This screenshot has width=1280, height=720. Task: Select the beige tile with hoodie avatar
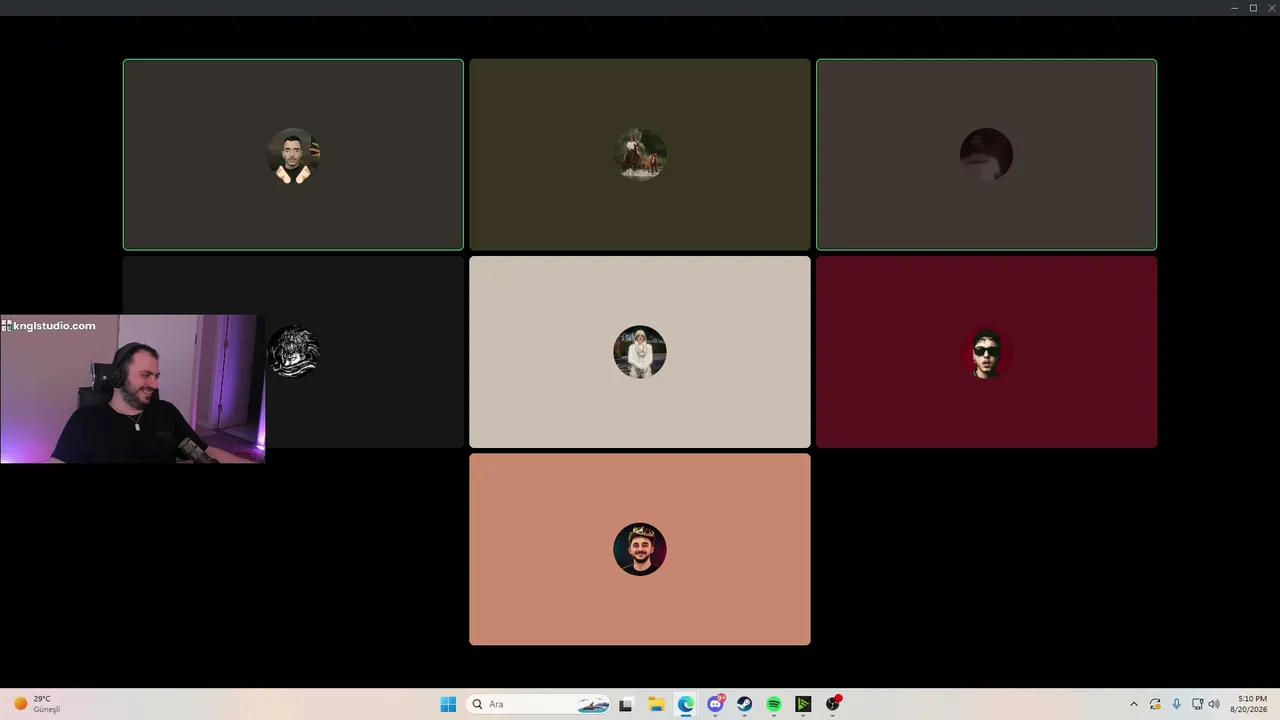pos(640,352)
